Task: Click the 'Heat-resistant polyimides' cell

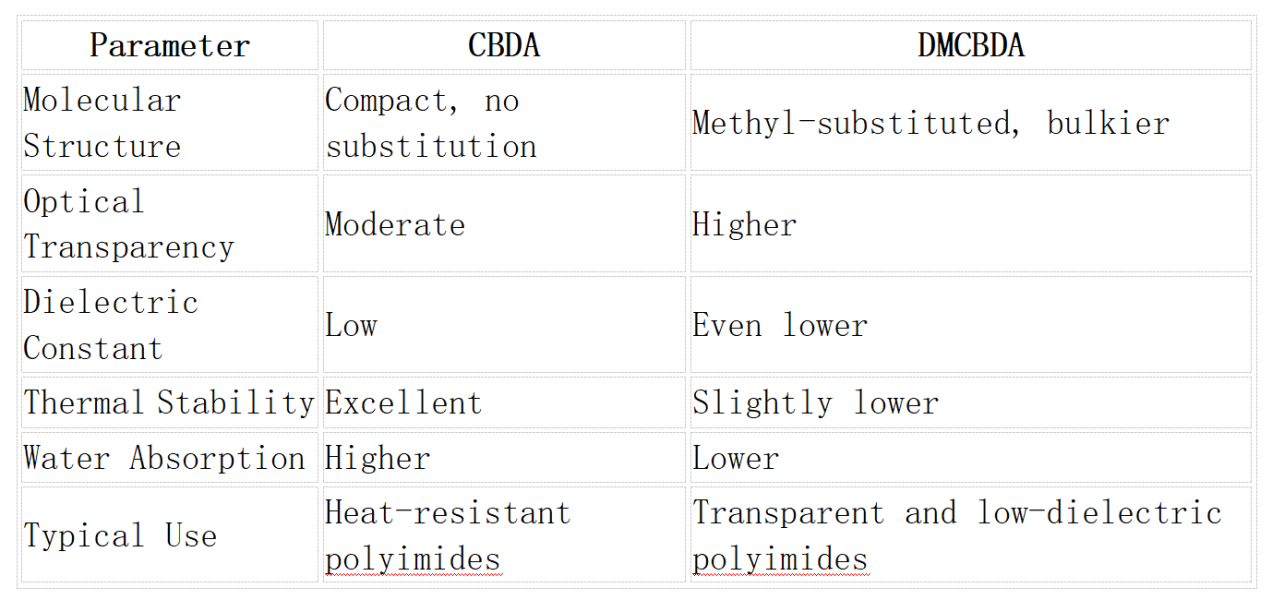Action: (x=503, y=534)
